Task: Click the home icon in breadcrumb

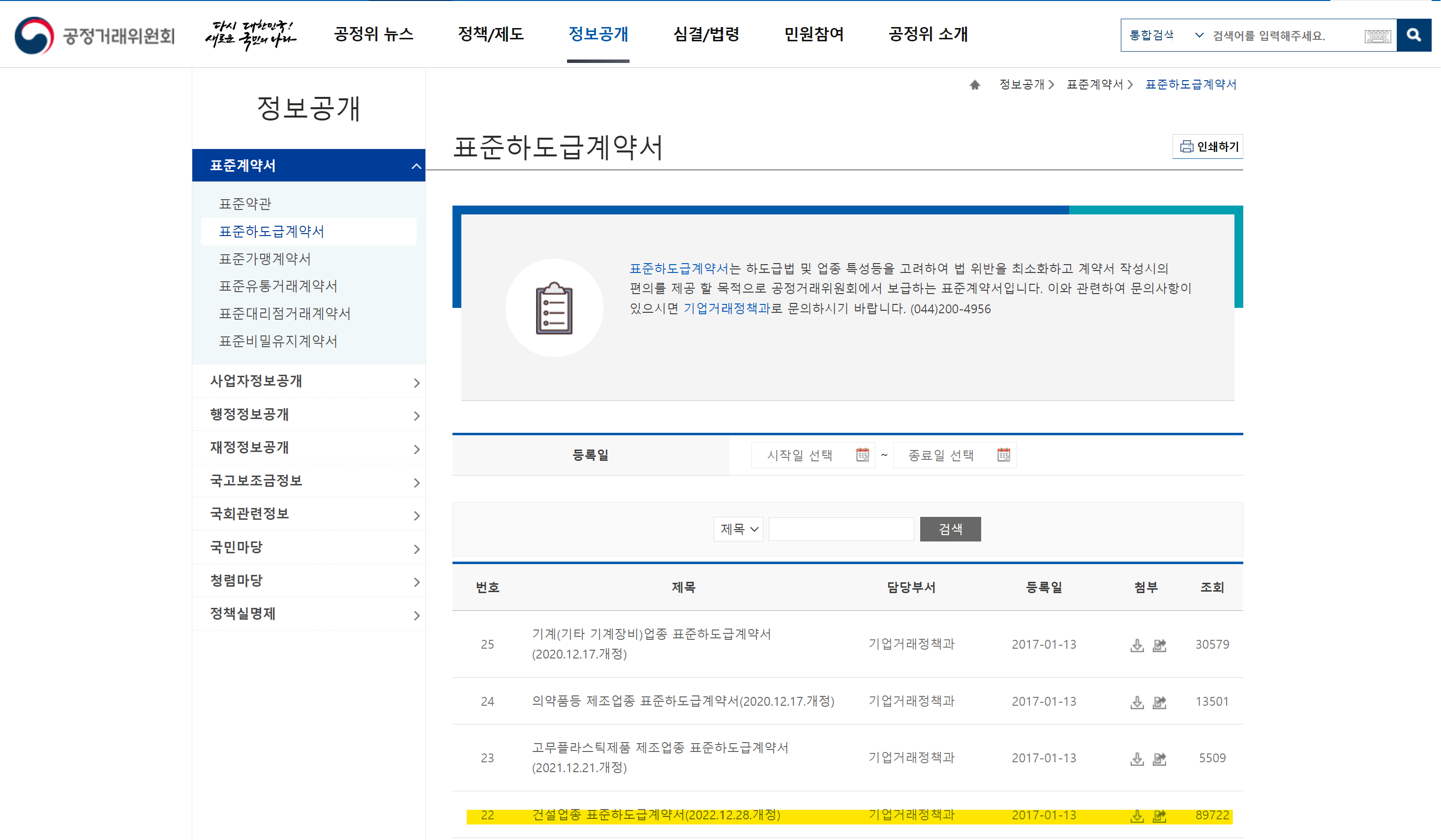Action: 975,85
